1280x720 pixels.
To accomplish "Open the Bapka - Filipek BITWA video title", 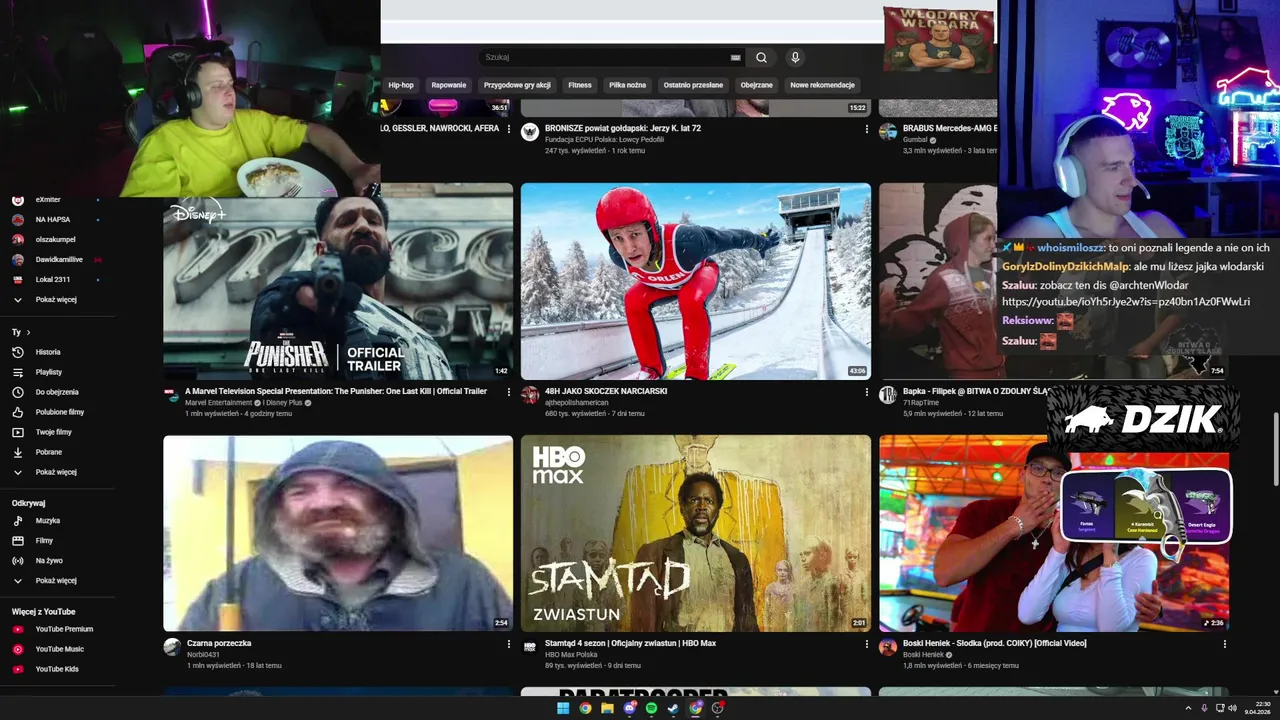I will click(977, 391).
